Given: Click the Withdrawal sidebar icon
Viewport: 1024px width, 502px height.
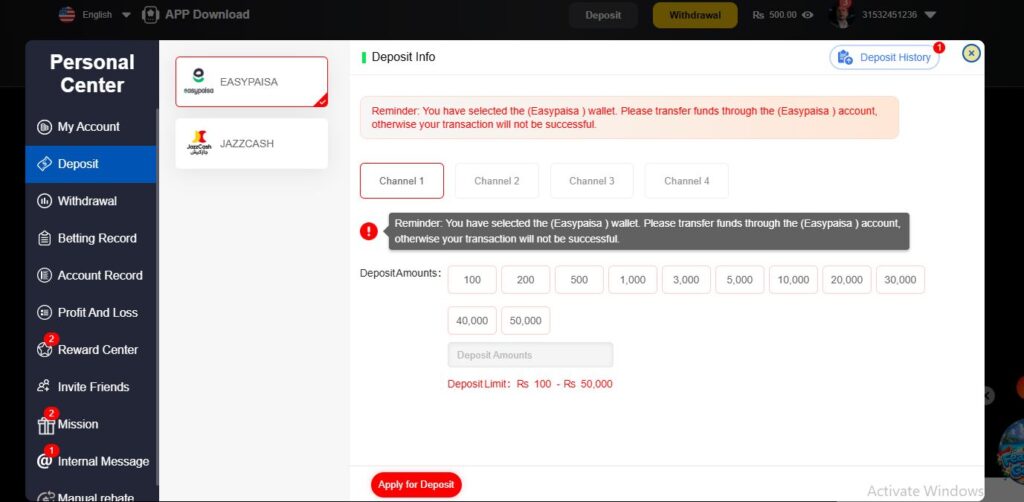Looking at the screenshot, I should pos(44,201).
